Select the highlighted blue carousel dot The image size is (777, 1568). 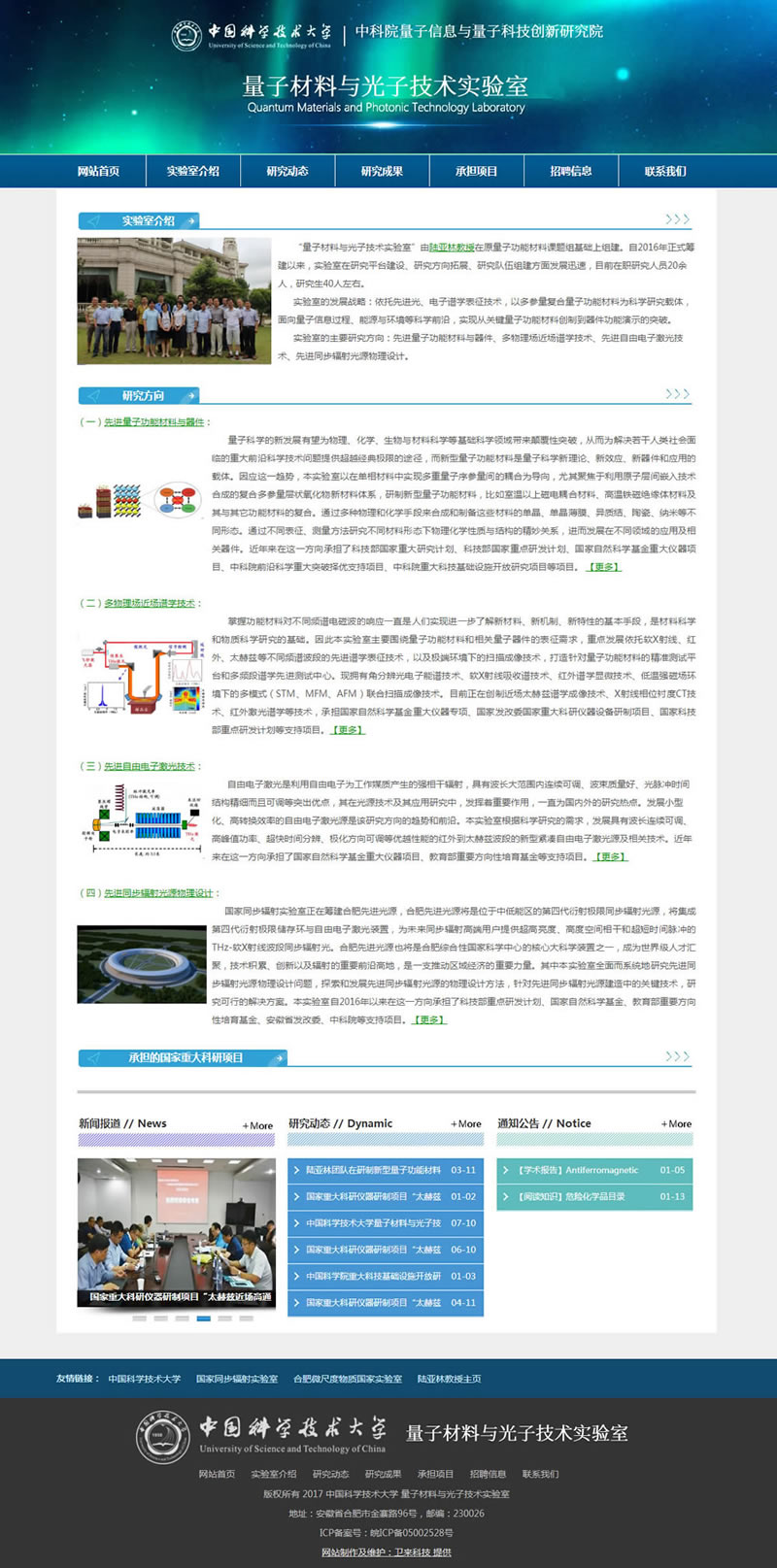(x=204, y=1318)
